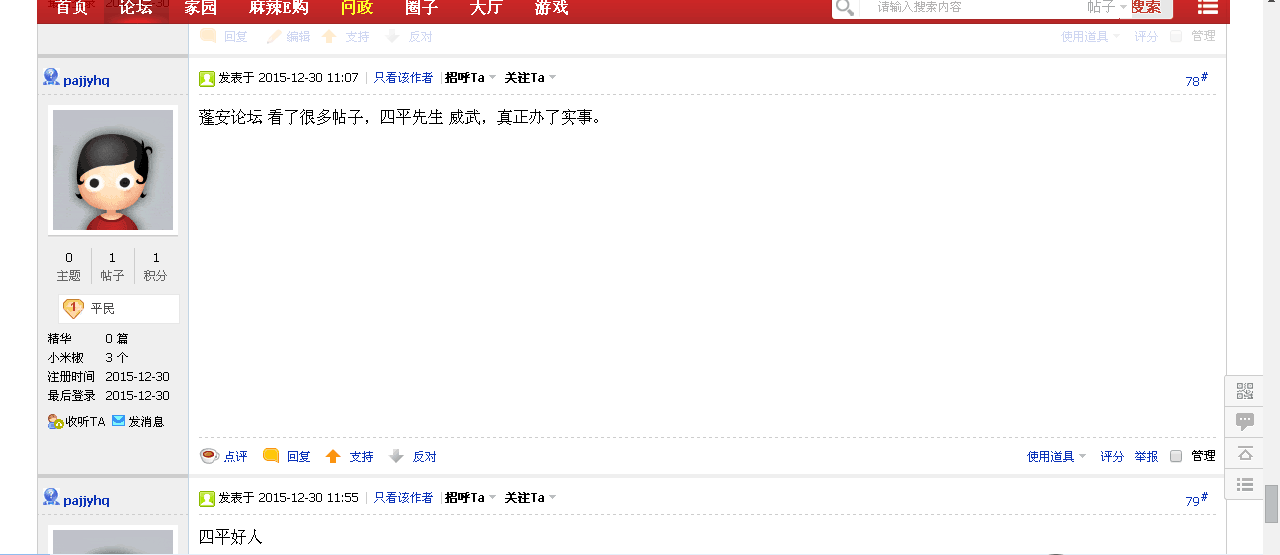Viewport: 1280px width, 555px height.
Task: Open the 麻辣E购 navigation tab
Action: pos(279,8)
